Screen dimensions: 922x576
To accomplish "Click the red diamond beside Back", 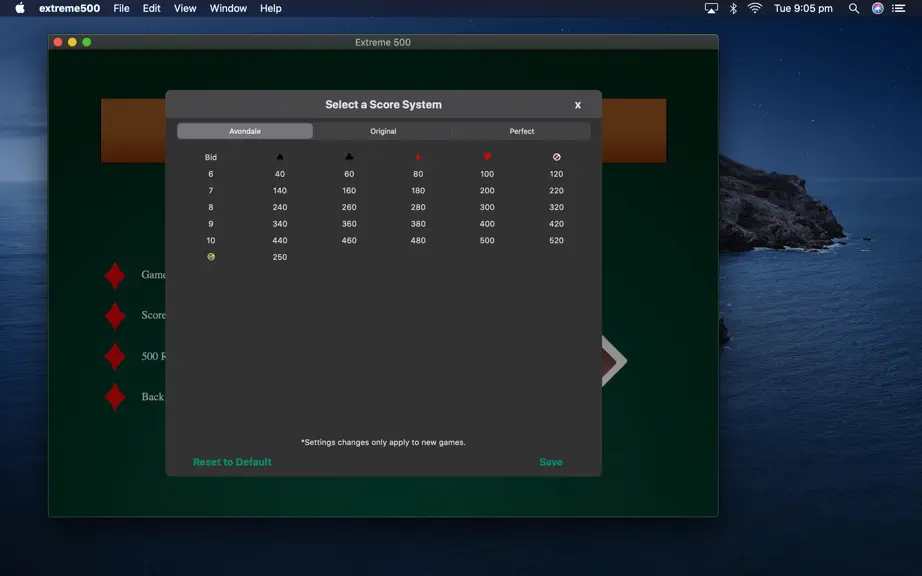I will pos(115,397).
